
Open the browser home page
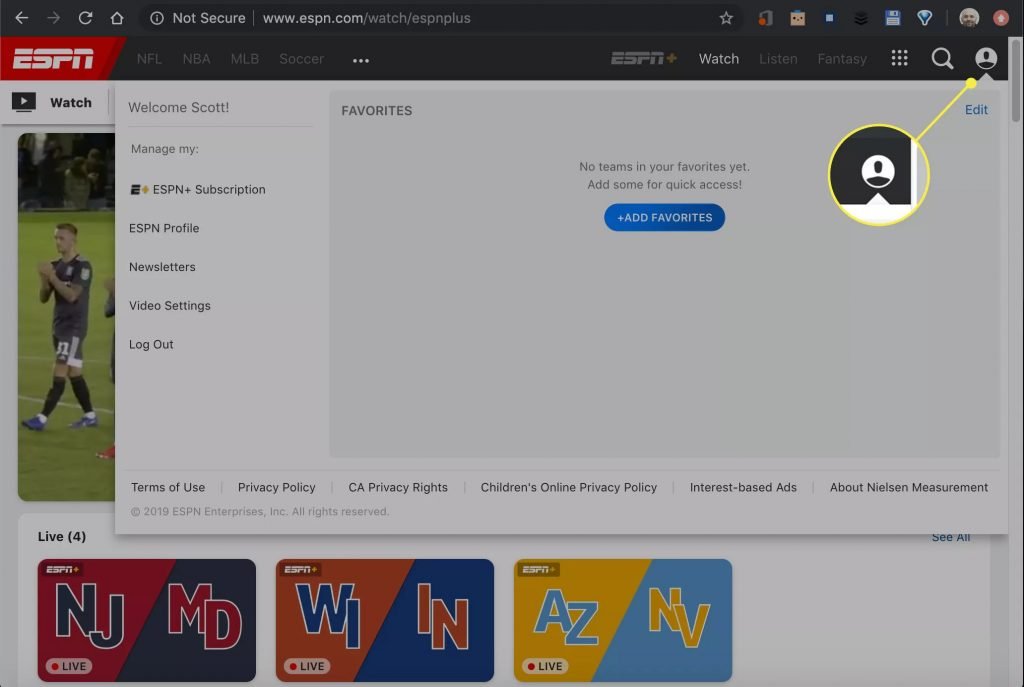[117, 18]
